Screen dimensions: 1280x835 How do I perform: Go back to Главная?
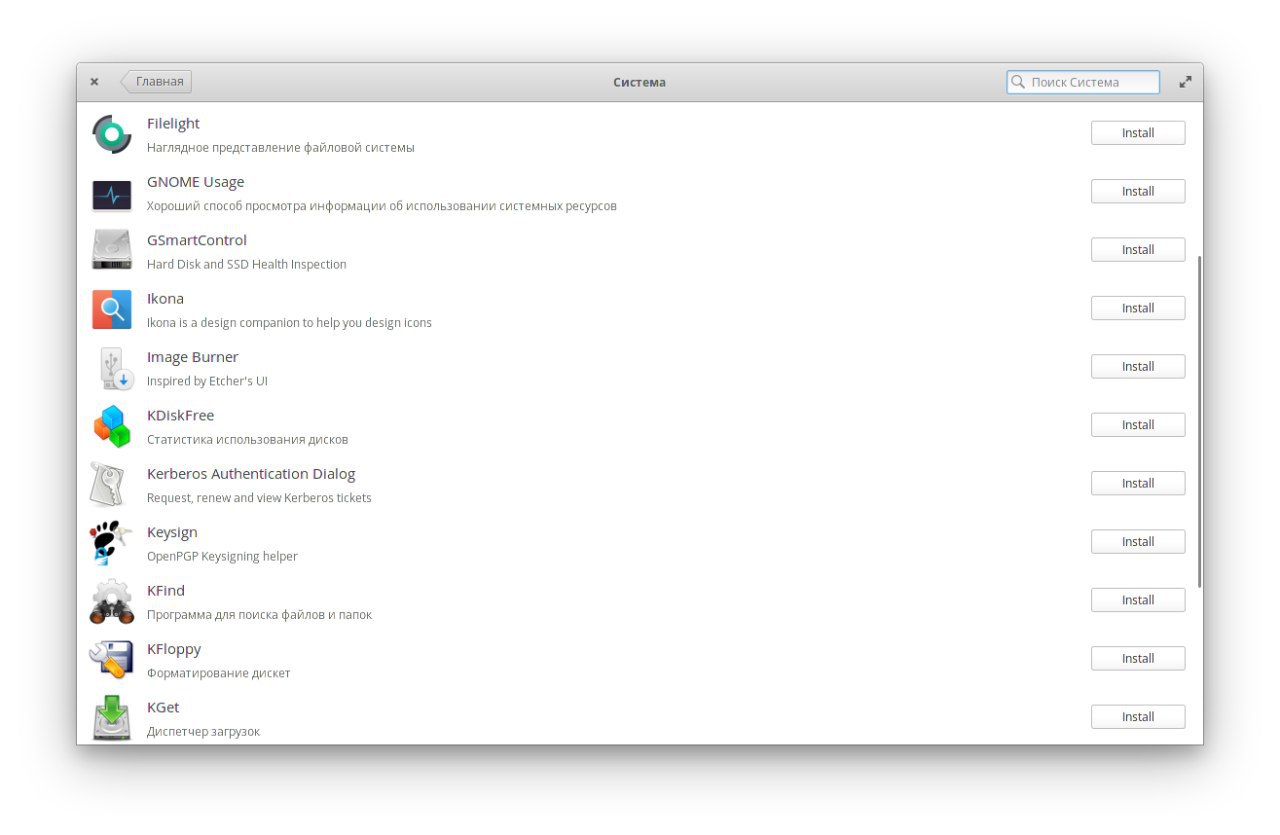[156, 82]
